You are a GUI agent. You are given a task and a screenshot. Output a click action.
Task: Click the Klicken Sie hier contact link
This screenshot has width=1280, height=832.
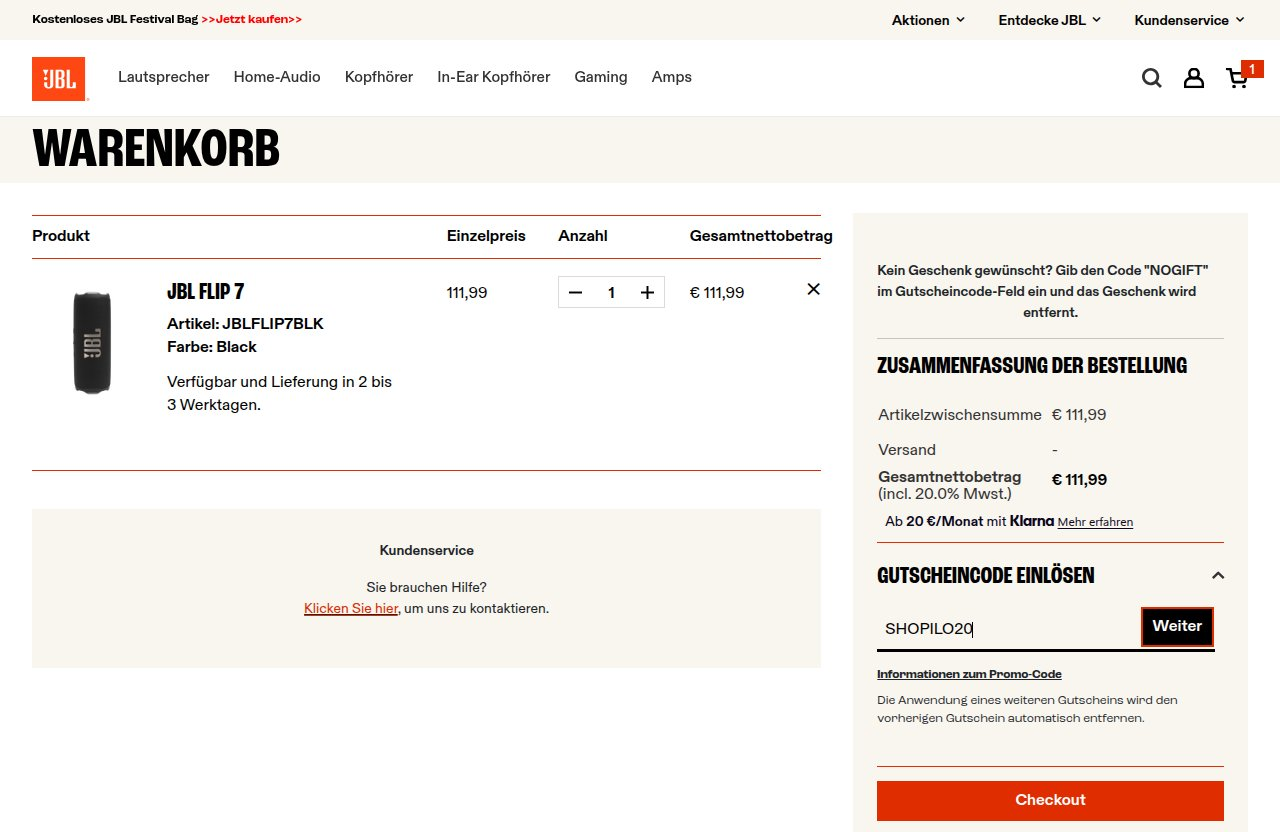(x=351, y=608)
